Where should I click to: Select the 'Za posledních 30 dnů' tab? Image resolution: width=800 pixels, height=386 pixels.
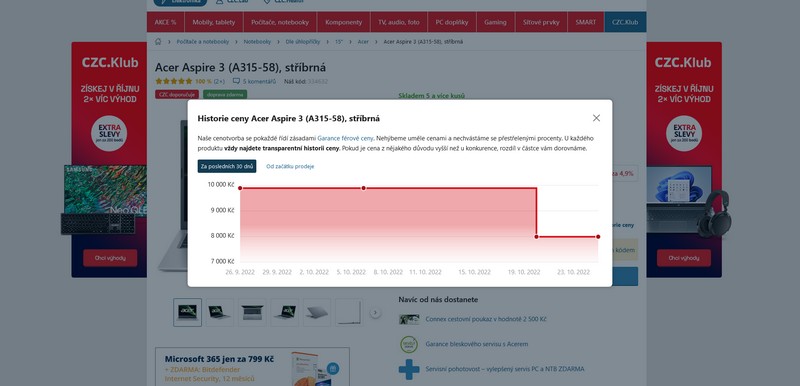coord(227,166)
